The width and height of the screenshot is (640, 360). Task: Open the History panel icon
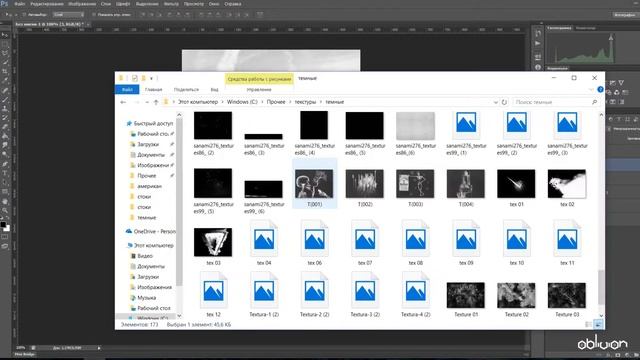[538, 33]
